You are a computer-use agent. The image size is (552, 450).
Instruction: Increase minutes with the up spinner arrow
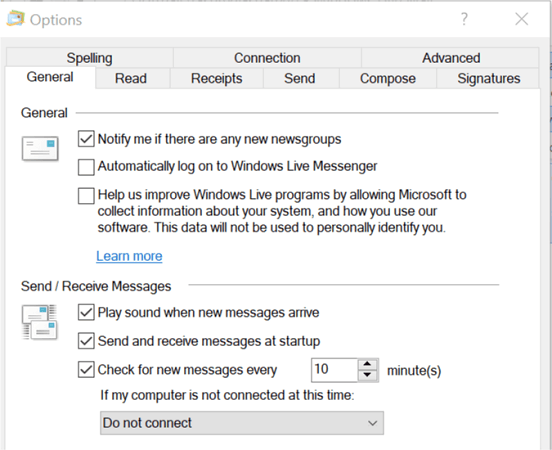pos(368,364)
